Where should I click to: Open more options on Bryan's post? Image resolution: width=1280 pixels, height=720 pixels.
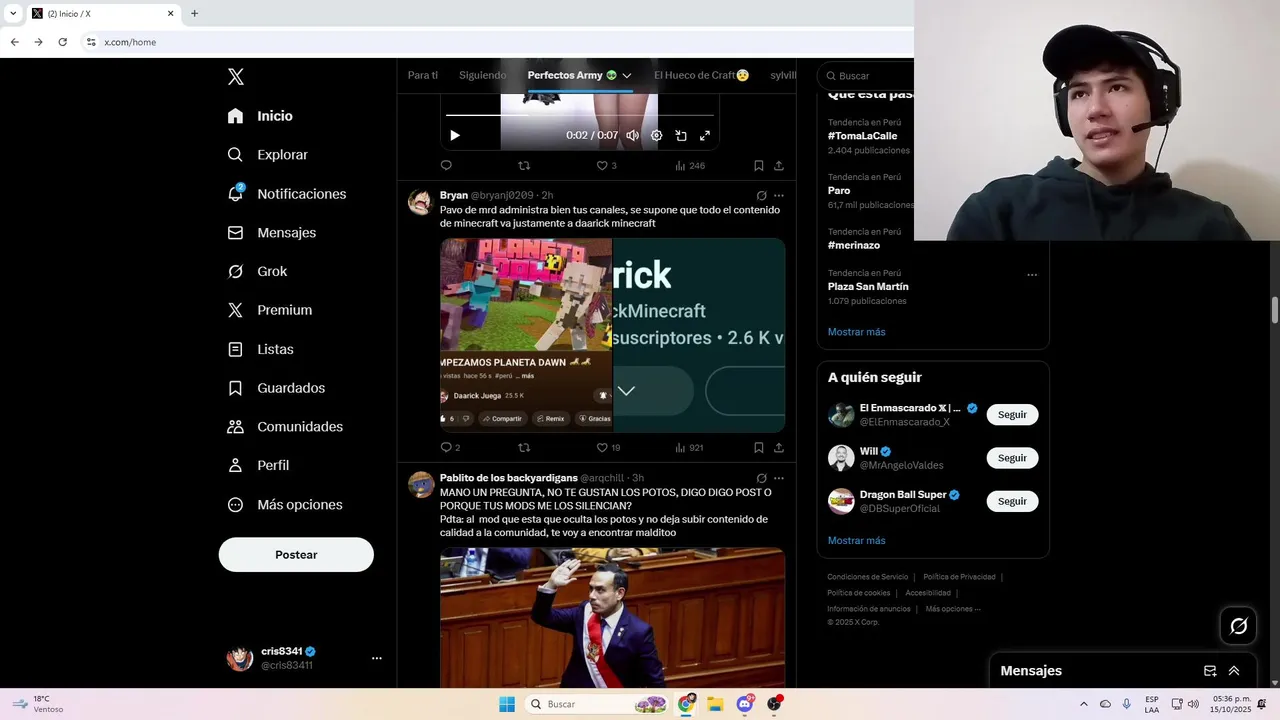[x=779, y=196]
